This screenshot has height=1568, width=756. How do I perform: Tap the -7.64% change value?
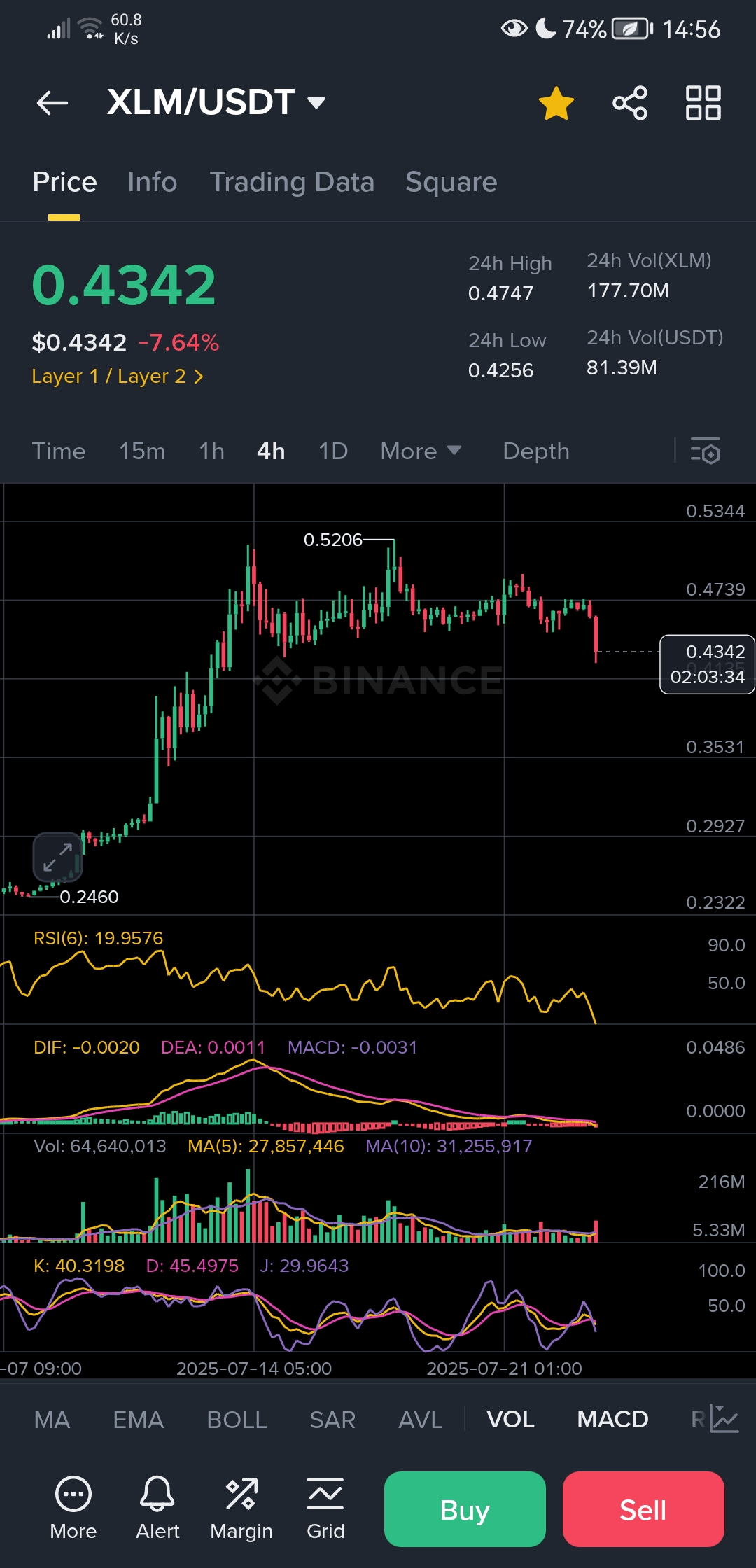(x=178, y=342)
